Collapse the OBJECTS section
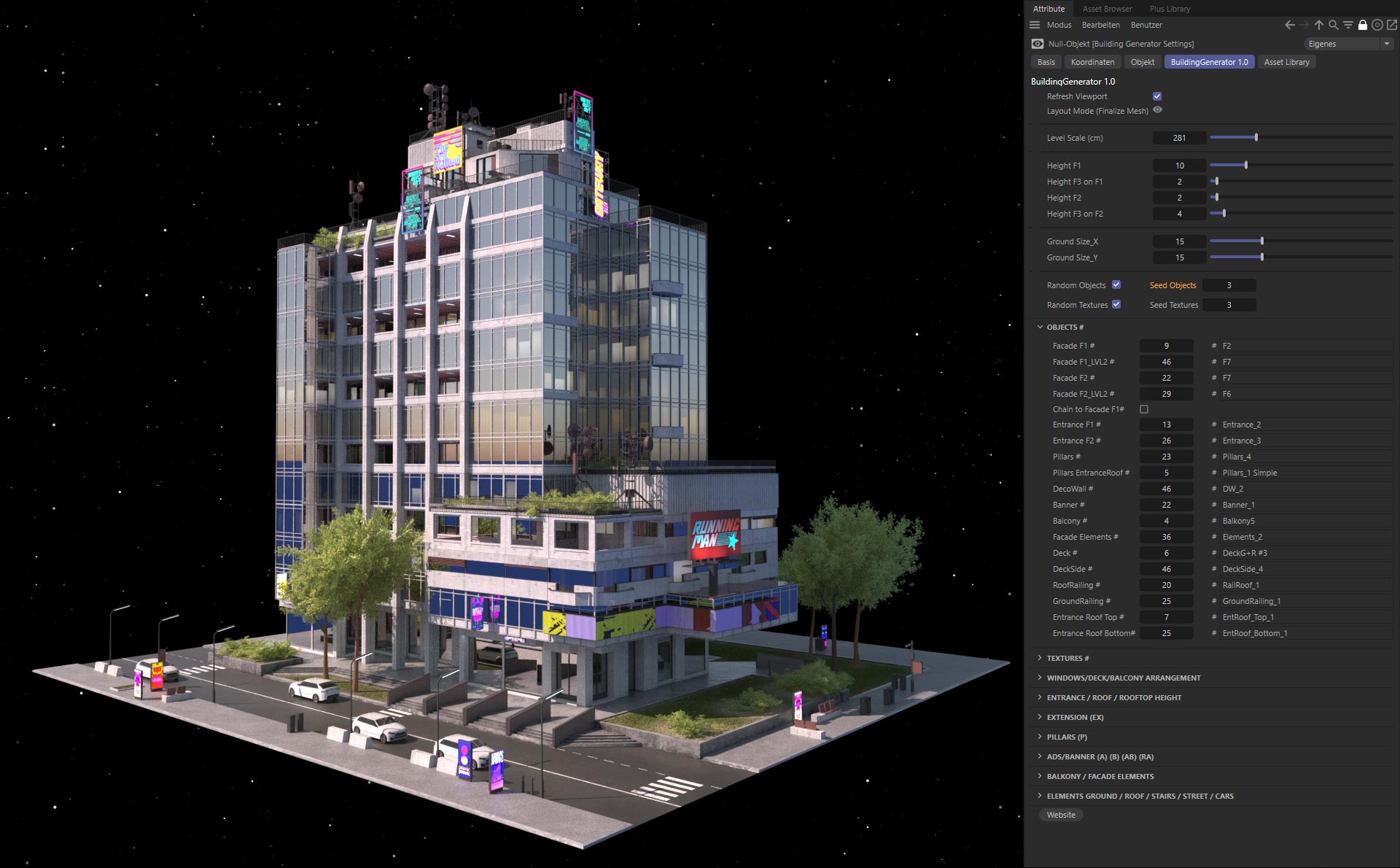Viewport: 1400px width, 868px height. [x=1039, y=327]
